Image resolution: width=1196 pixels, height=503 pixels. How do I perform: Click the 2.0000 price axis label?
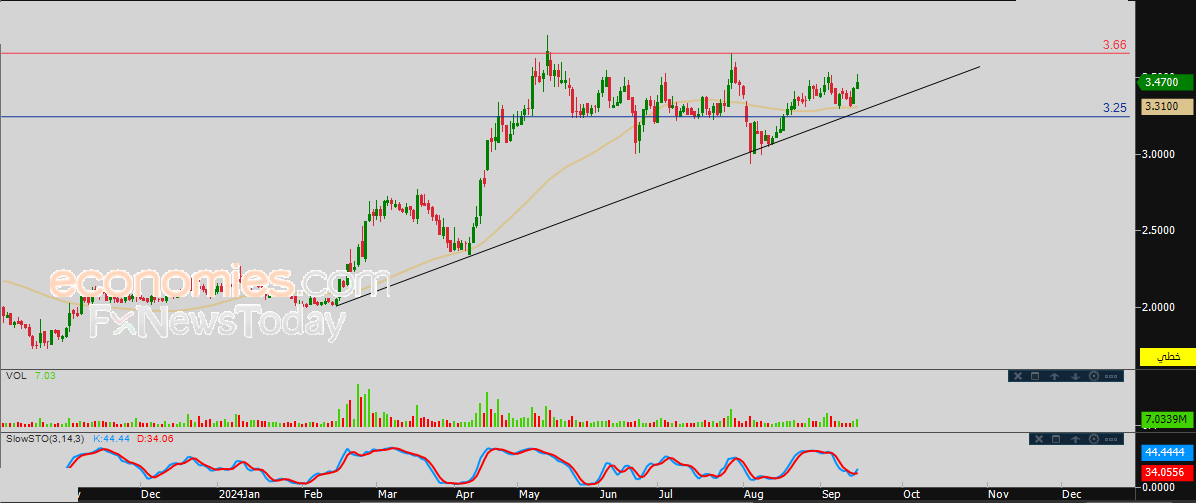point(1160,307)
